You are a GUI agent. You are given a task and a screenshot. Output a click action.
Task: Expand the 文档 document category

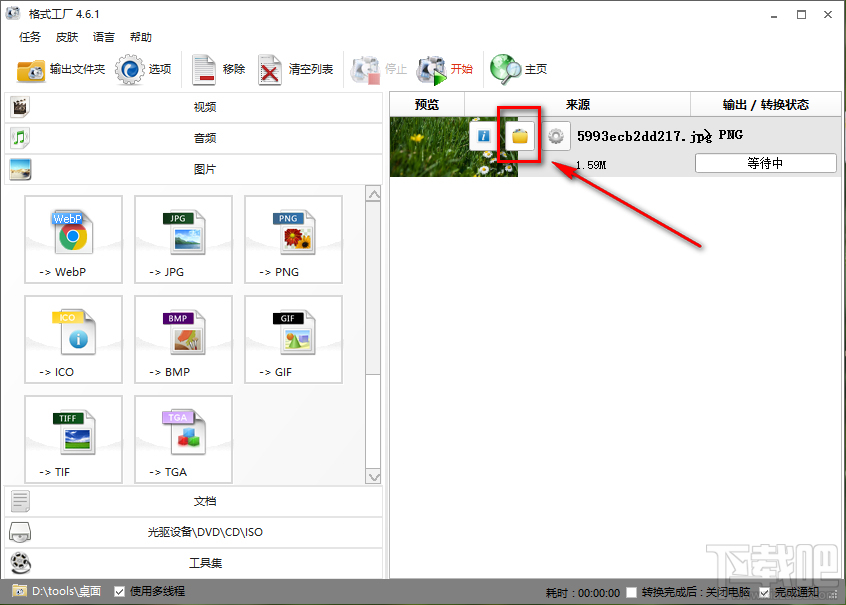coord(194,501)
